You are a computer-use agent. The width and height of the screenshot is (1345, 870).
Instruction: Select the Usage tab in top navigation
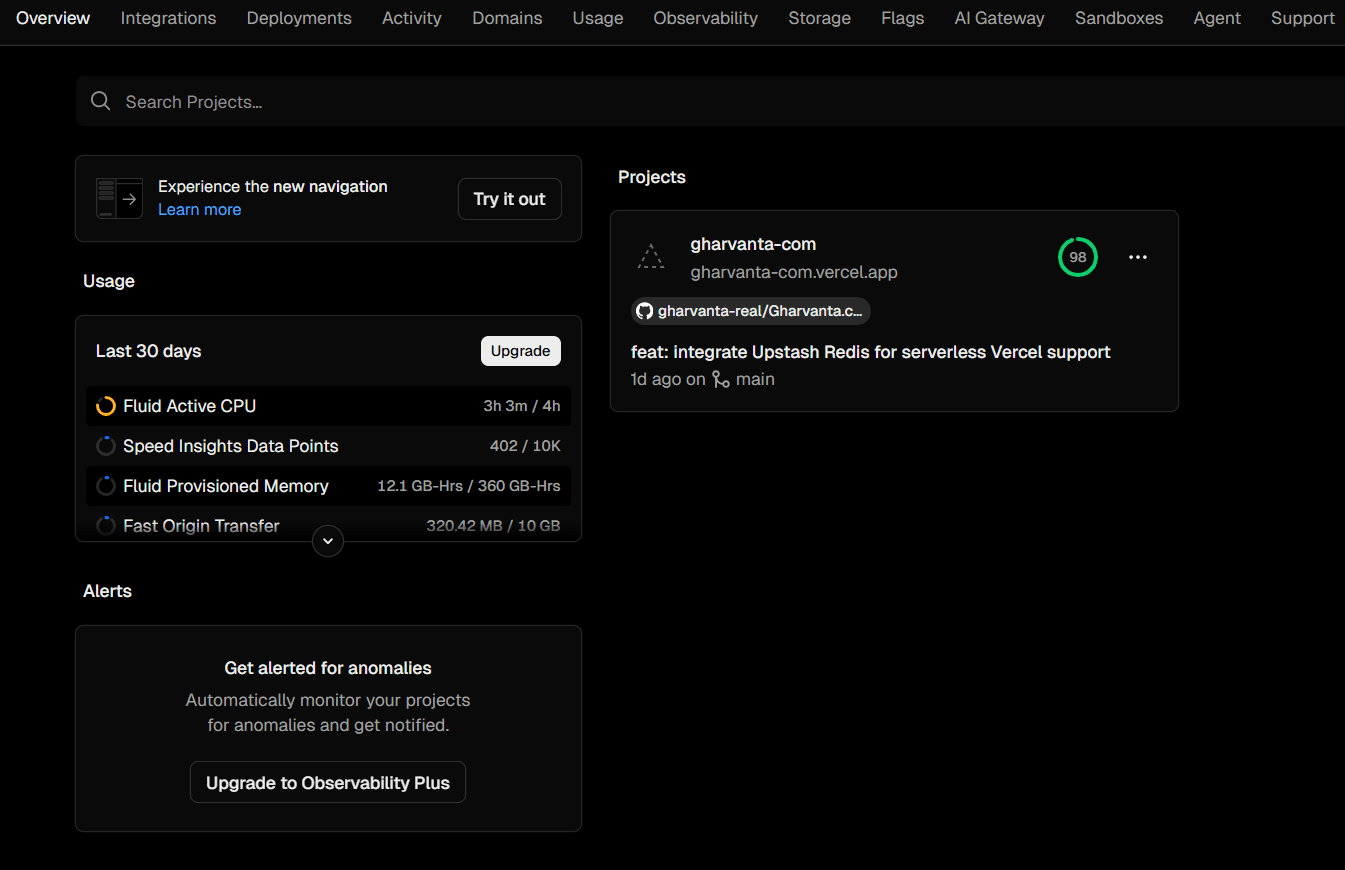(x=598, y=18)
